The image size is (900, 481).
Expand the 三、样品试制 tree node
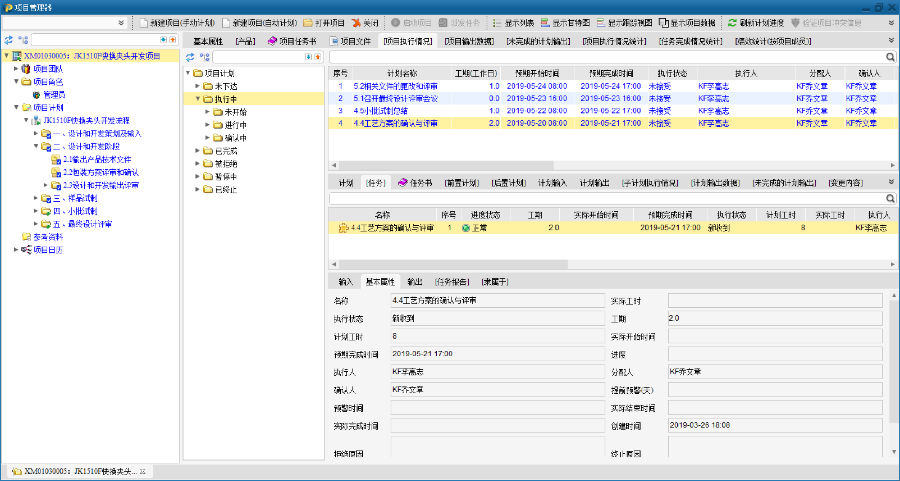[x=35, y=198]
